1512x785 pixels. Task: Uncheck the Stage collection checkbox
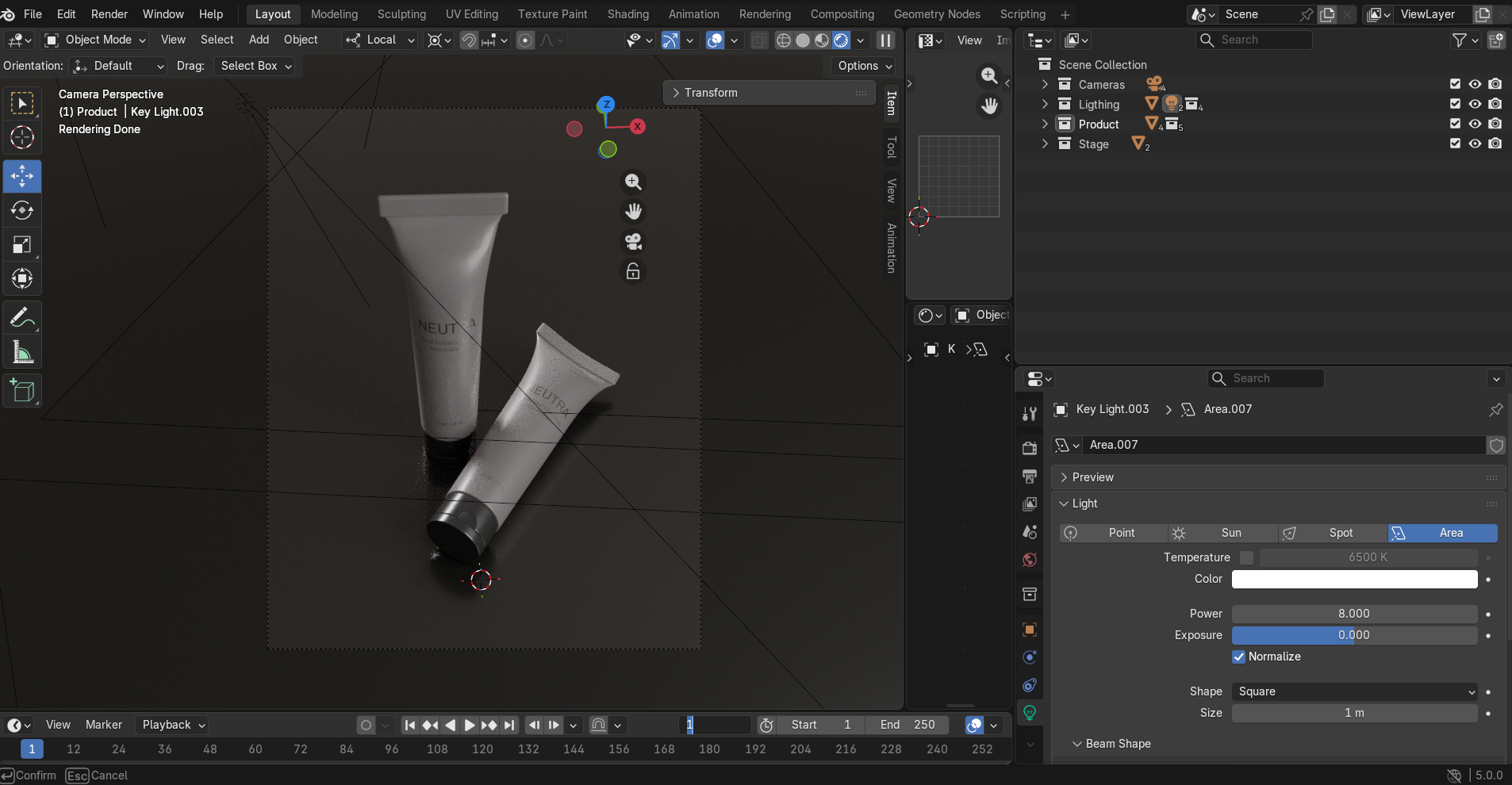1455,144
